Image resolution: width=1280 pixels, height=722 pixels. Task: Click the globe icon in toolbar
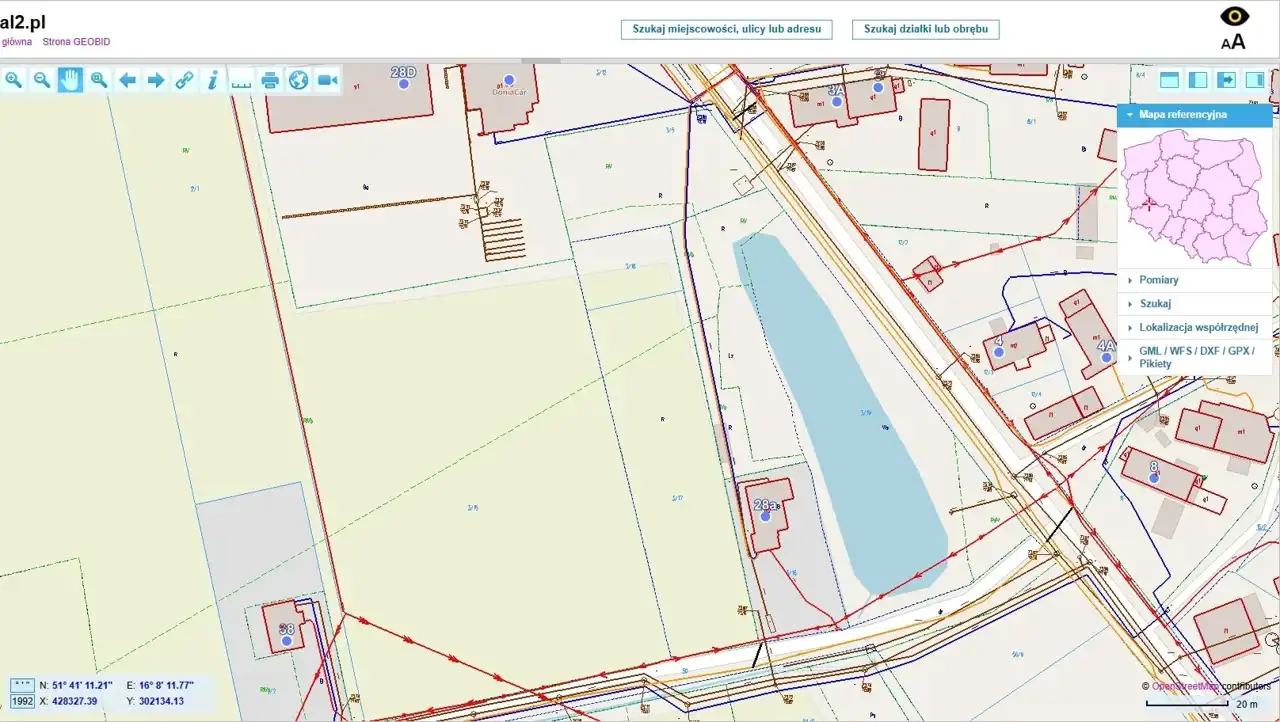point(299,81)
